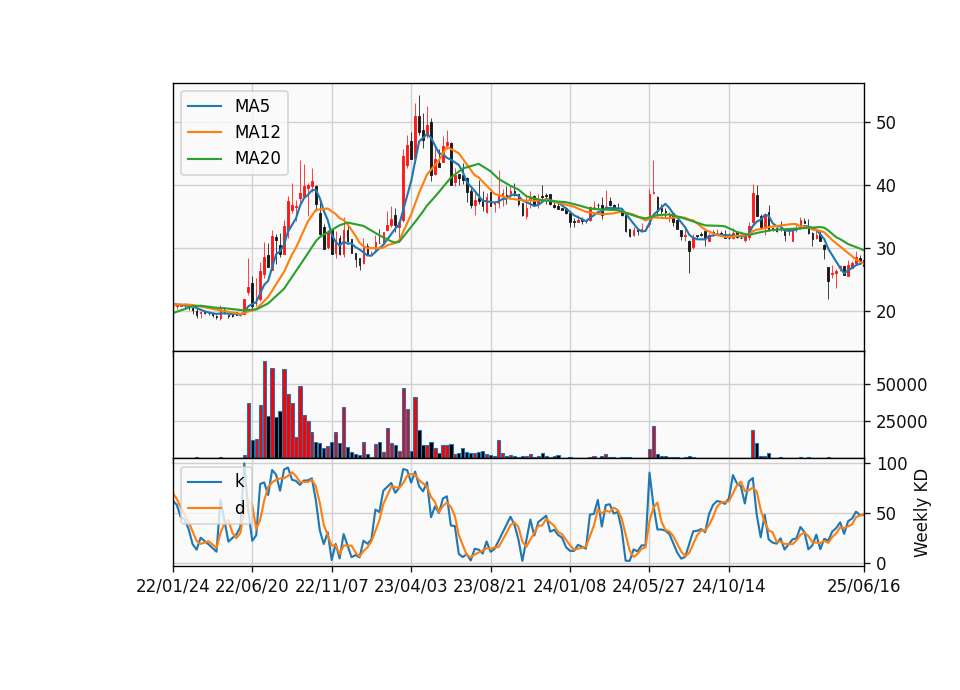Click the 22/06/20 date label
Screen dimensions: 960x690
252,587
